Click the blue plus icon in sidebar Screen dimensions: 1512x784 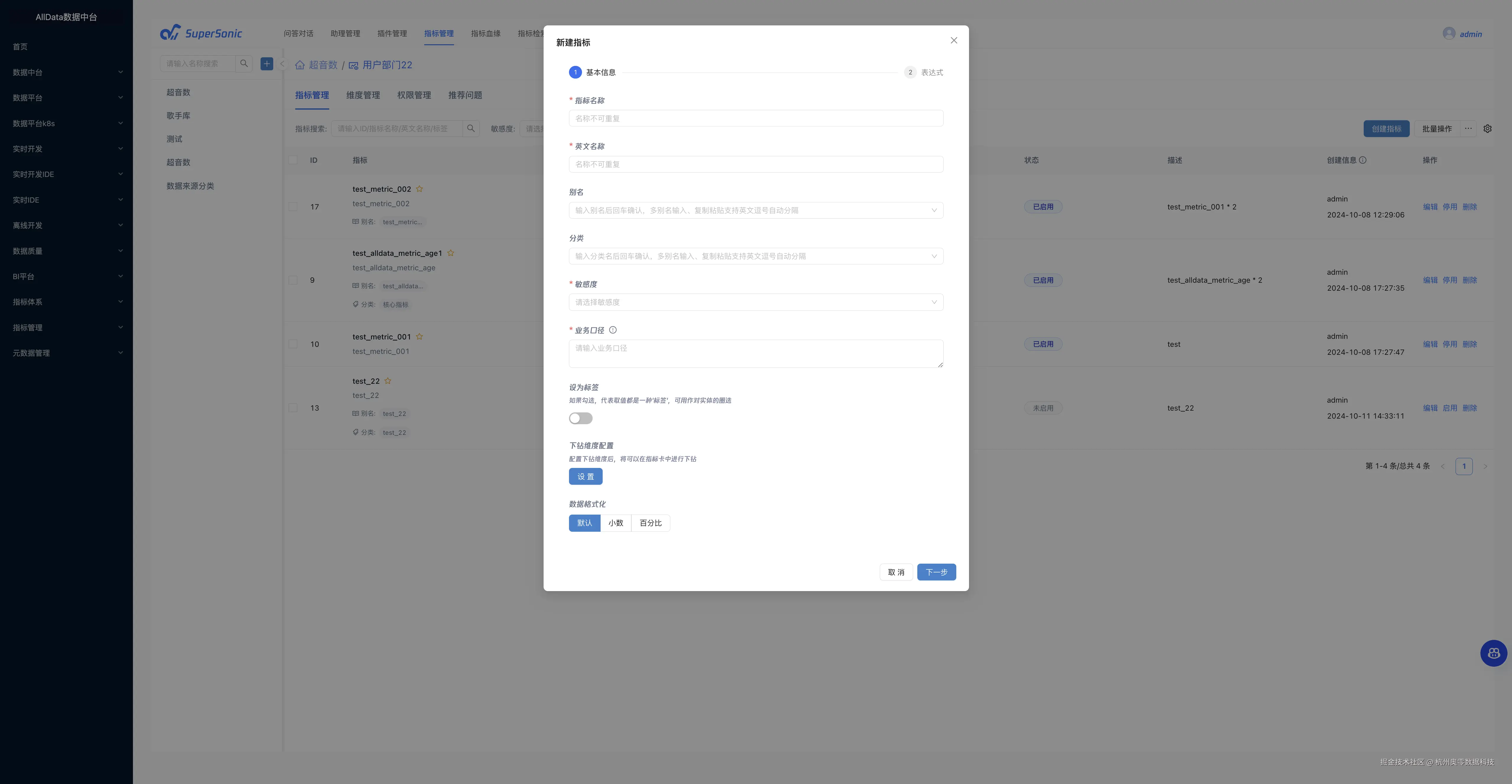pos(266,64)
